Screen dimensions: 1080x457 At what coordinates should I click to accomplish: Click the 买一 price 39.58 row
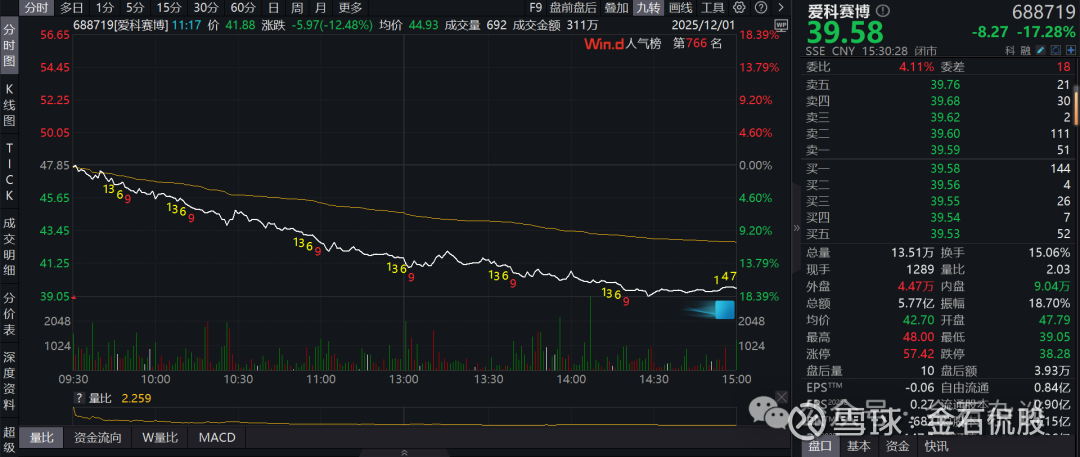pyautogui.click(x=939, y=168)
